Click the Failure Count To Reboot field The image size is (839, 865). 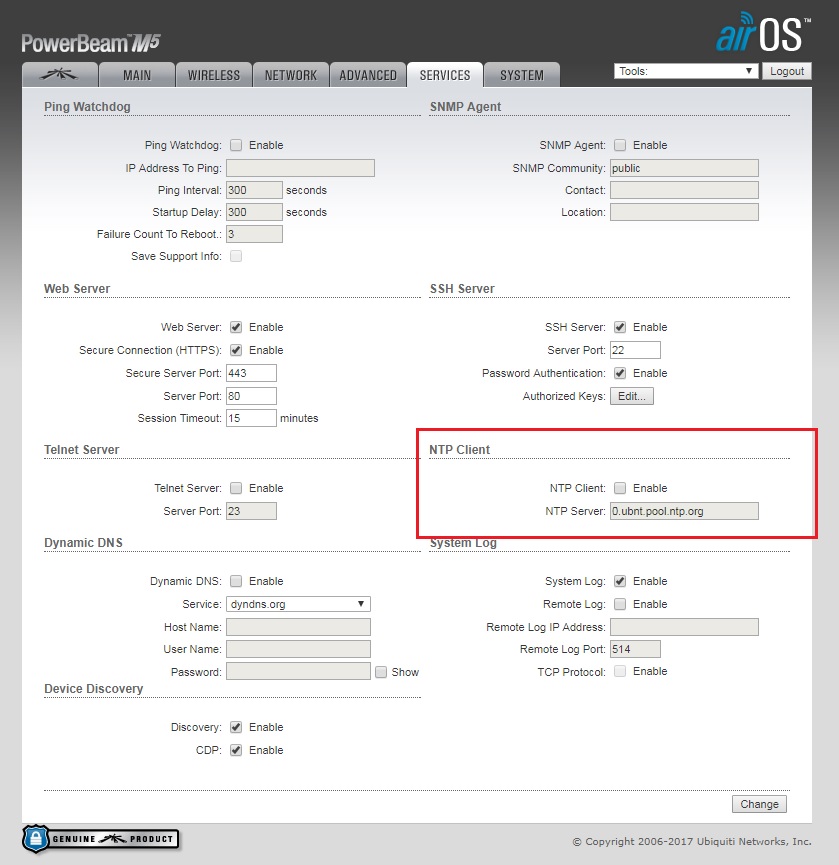click(254, 234)
